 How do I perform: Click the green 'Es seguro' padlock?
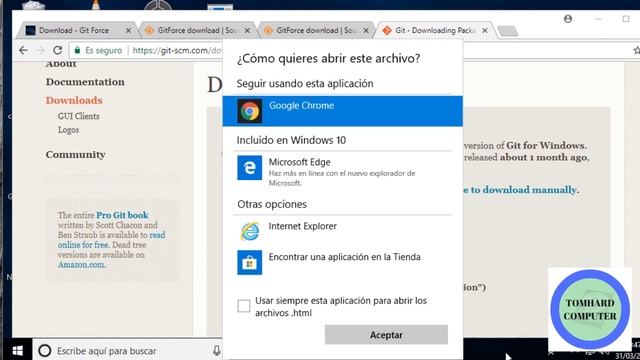[77, 50]
